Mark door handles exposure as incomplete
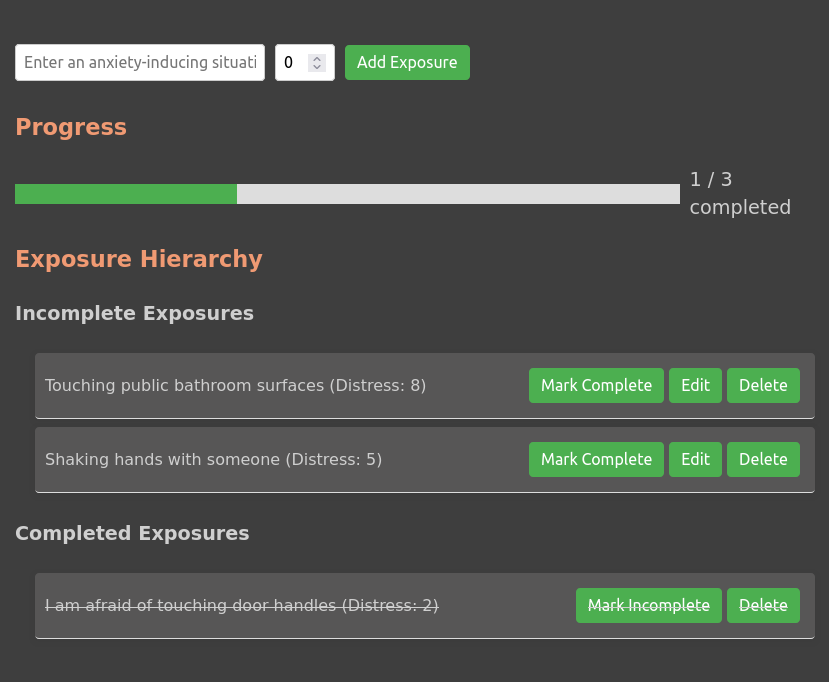 [x=649, y=605]
